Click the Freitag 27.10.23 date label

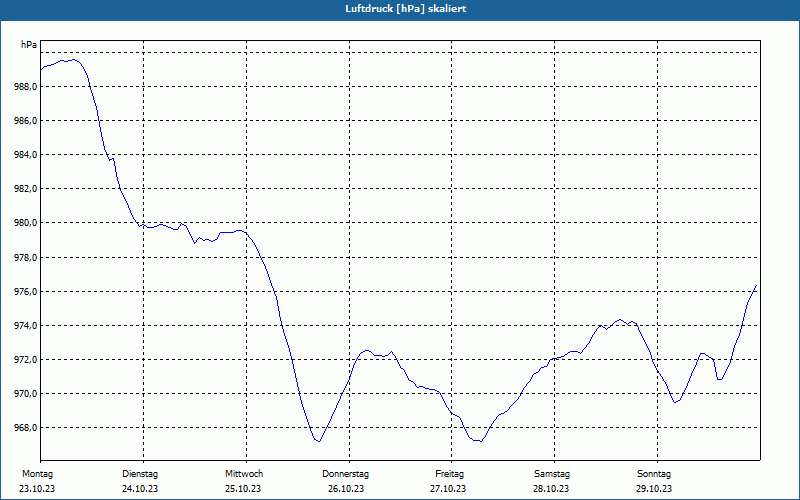click(448, 481)
